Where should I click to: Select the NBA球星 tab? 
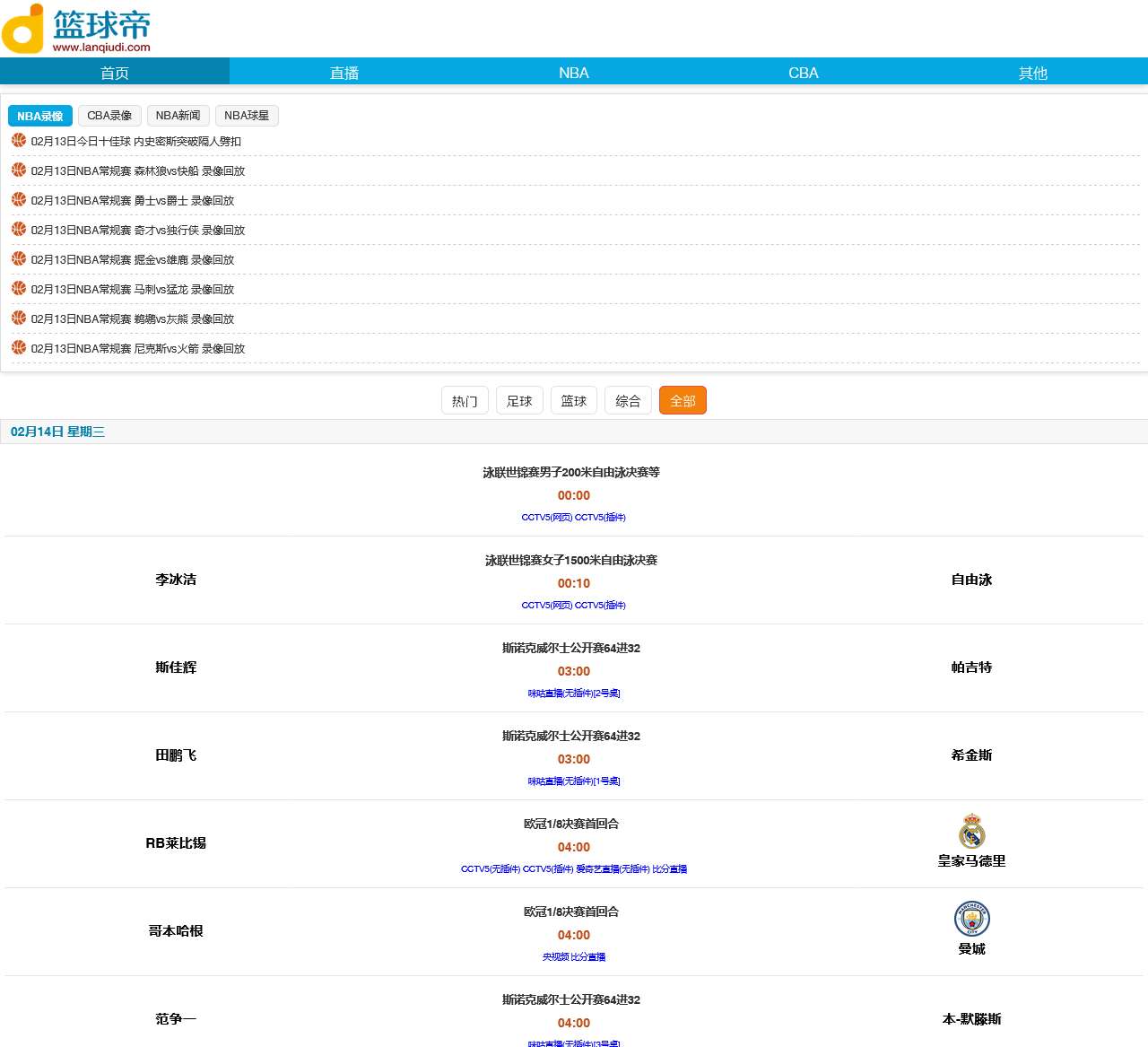(x=247, y=116)
